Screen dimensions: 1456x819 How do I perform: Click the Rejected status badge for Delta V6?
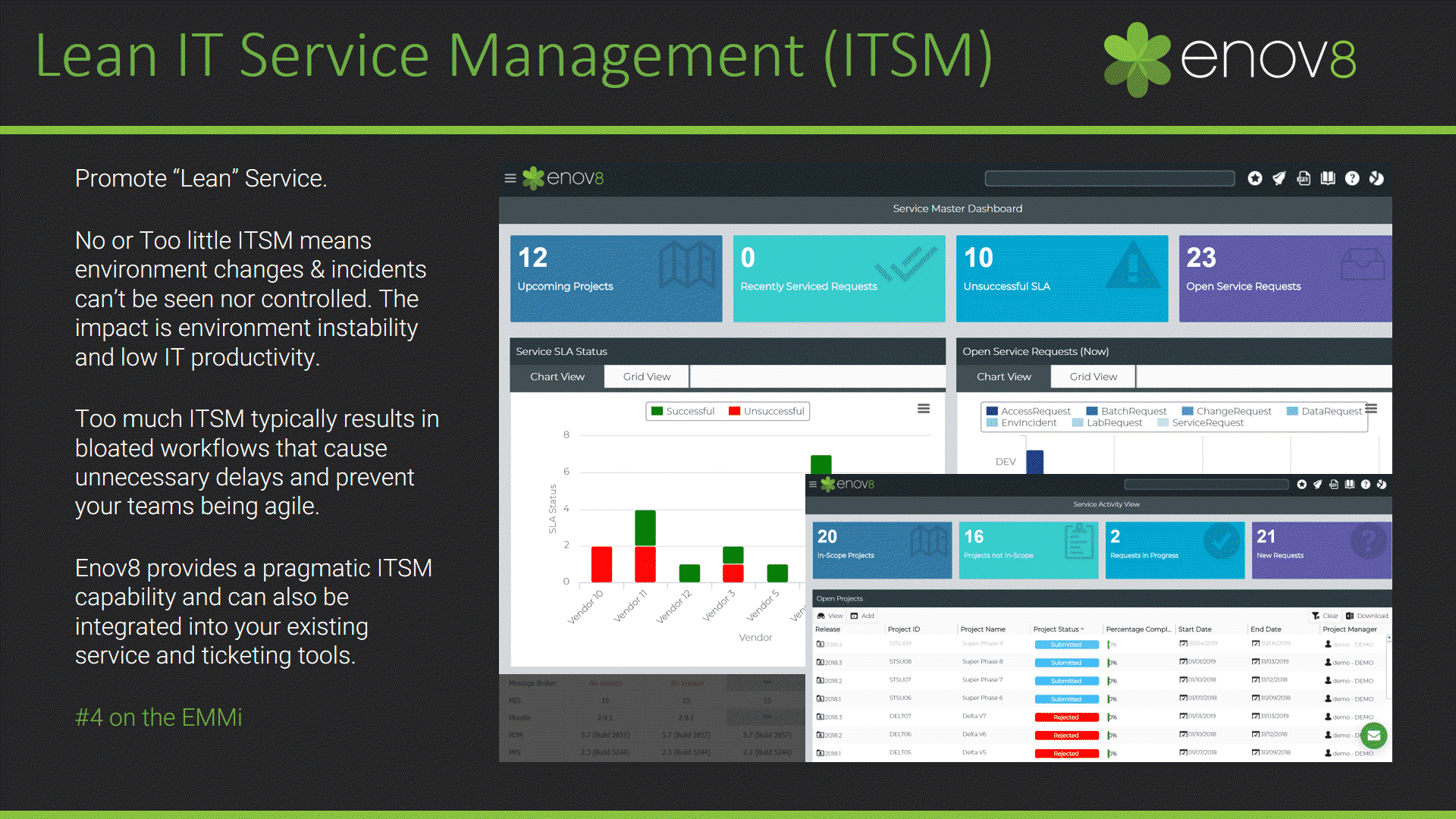point(1066,736)
